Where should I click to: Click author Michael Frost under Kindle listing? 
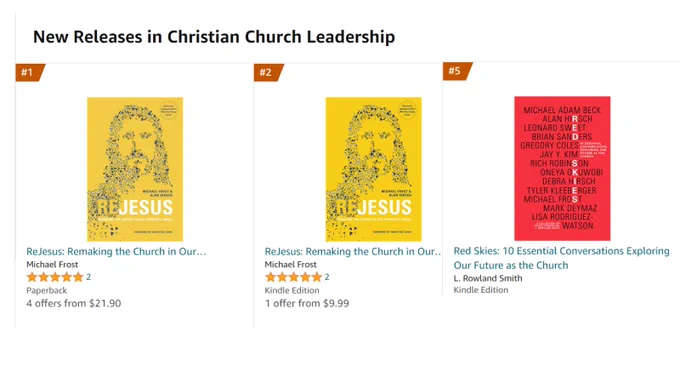(x=291, y=265)
